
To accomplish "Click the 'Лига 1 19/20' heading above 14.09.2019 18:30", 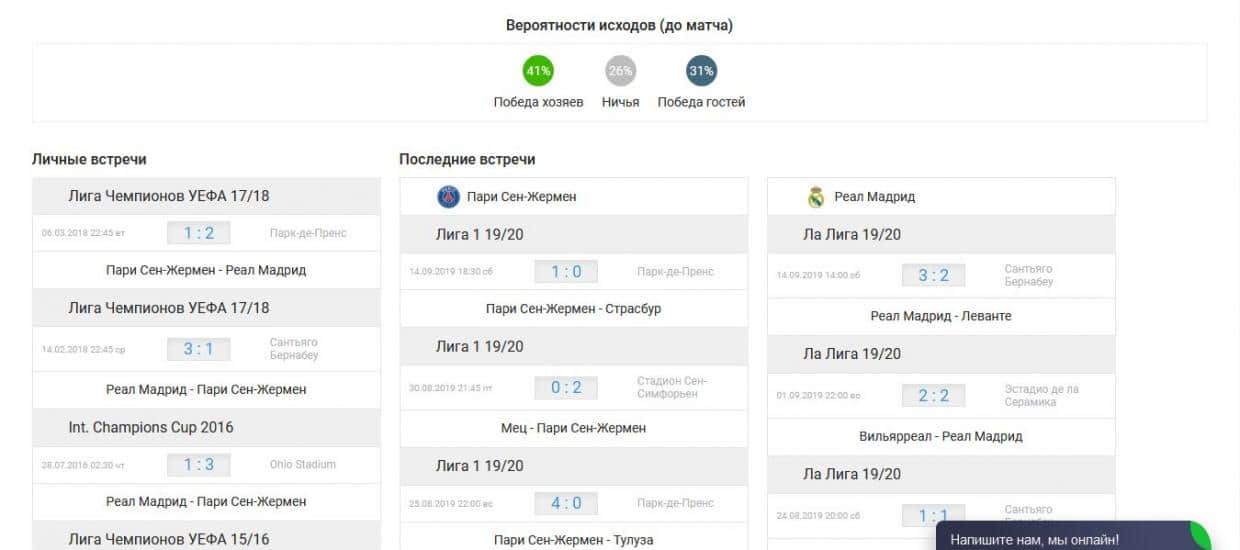I will click(480, 234).
